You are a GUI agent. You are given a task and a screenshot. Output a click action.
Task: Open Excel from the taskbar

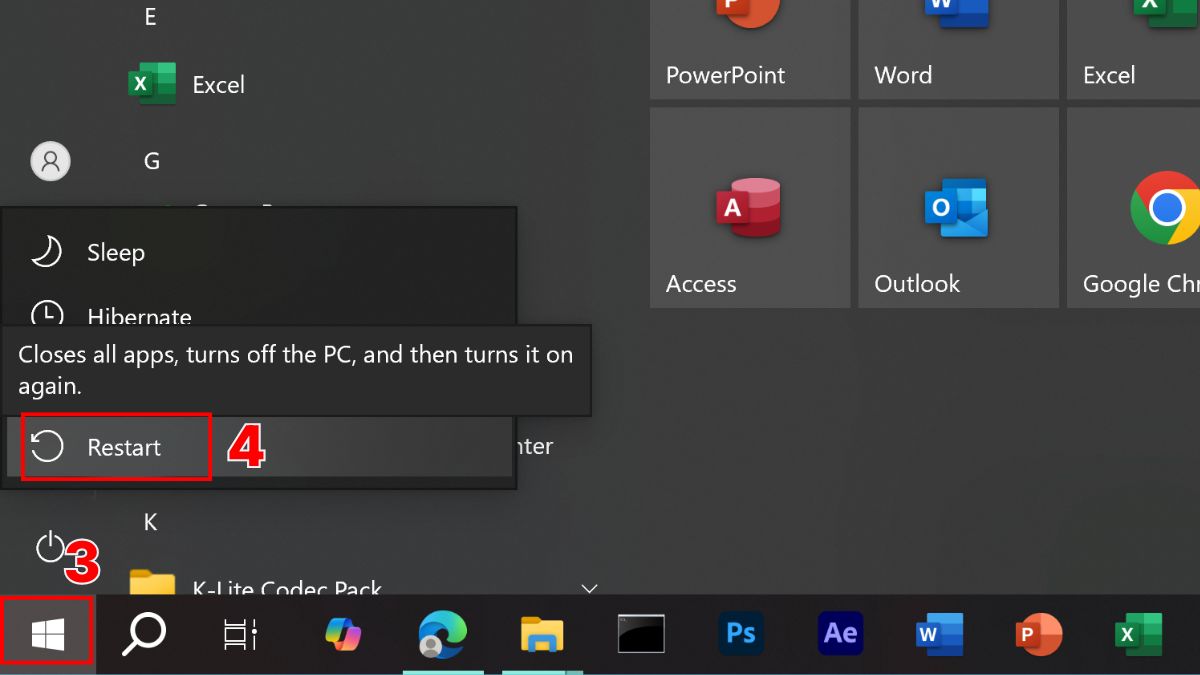tap(1138, 634)
